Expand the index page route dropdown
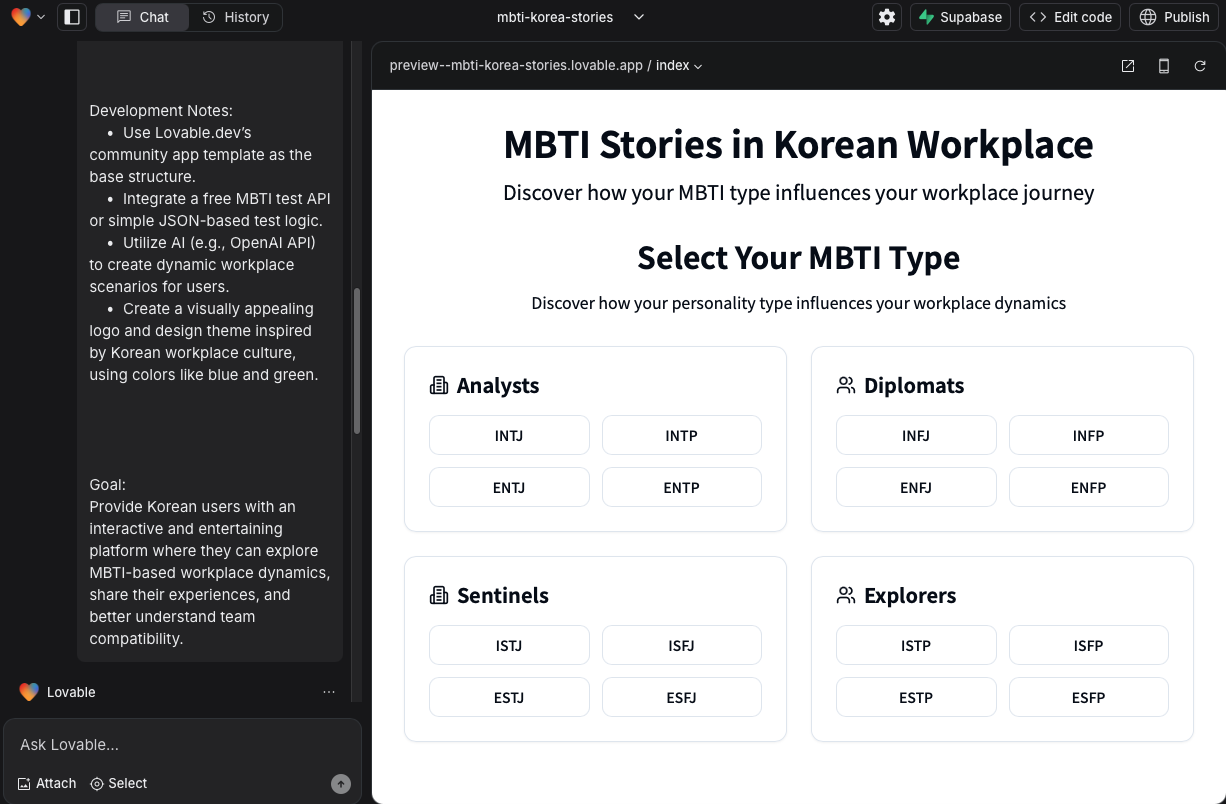 coord(680,66)
